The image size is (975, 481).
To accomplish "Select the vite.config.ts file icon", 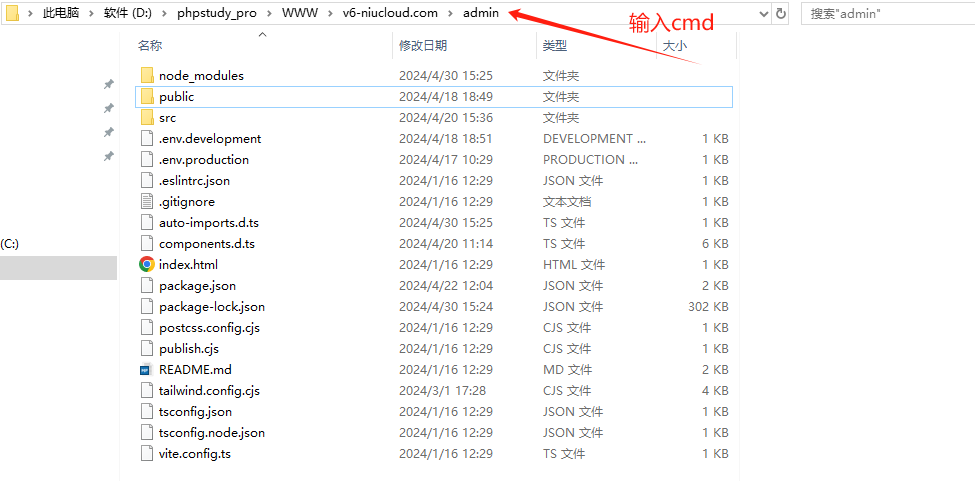I will click(x=147, y=454).
